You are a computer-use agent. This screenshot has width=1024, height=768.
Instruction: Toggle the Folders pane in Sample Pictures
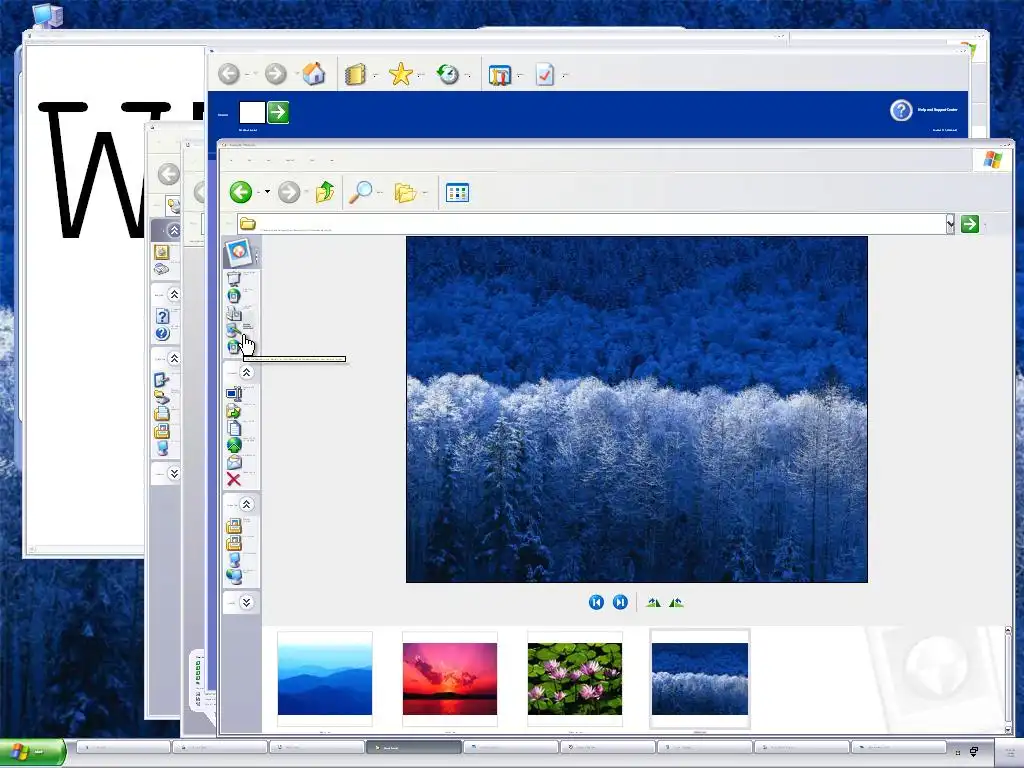[x=405, y=193]
